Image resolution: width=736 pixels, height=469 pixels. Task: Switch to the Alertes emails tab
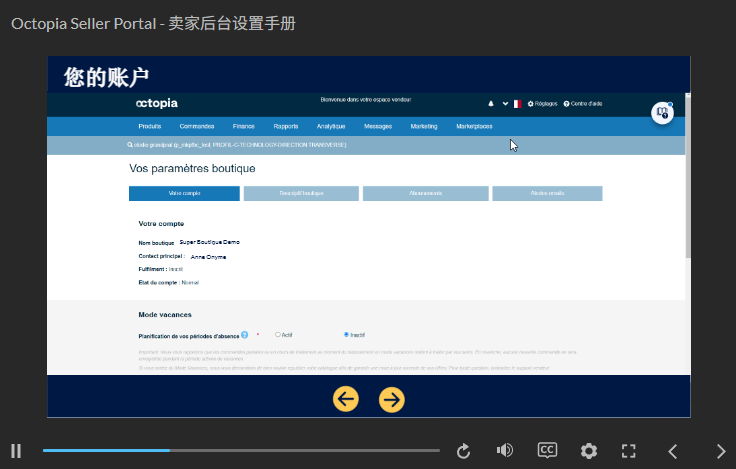pos(547,193)
